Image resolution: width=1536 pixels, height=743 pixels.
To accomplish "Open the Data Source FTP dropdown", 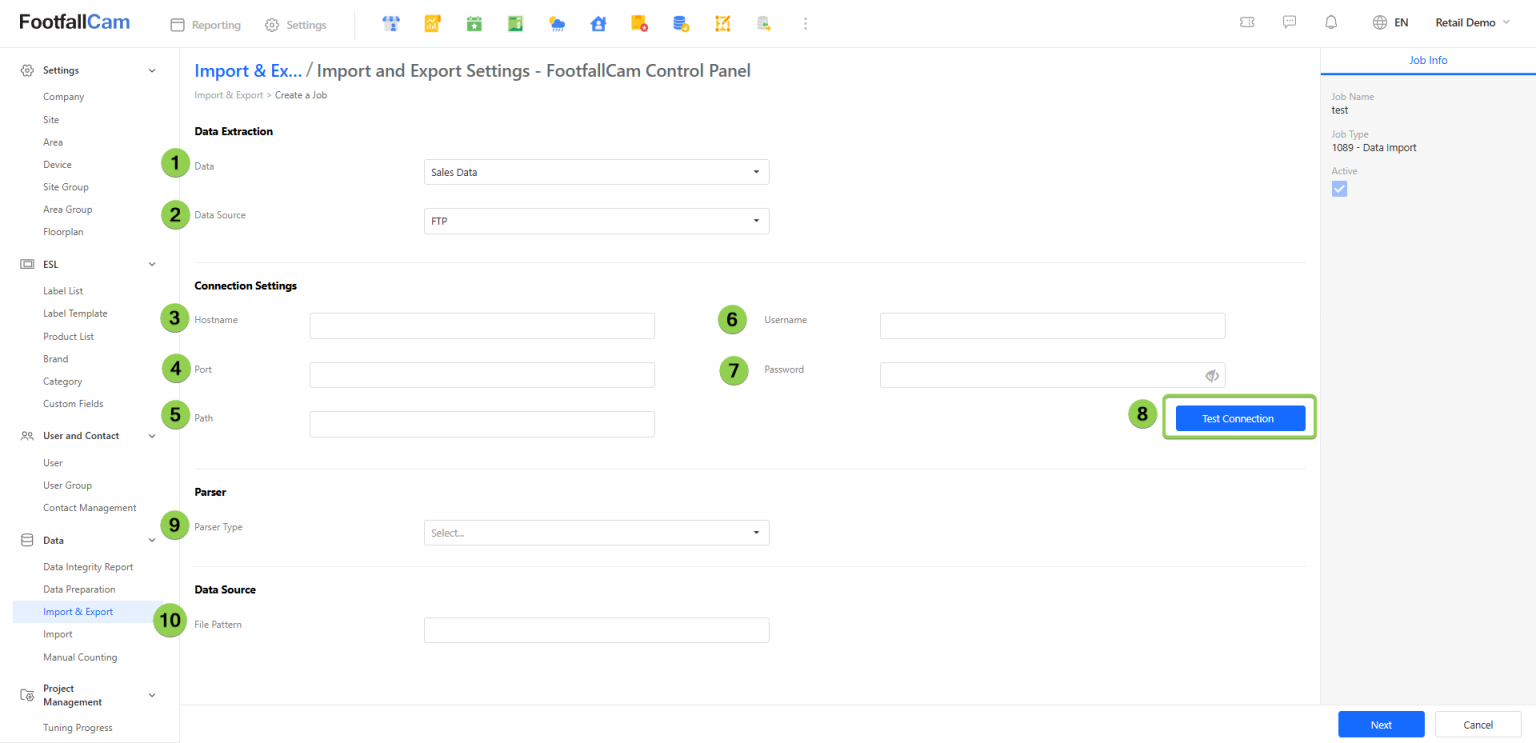I will pyautogui.click(x=597, y=221).
